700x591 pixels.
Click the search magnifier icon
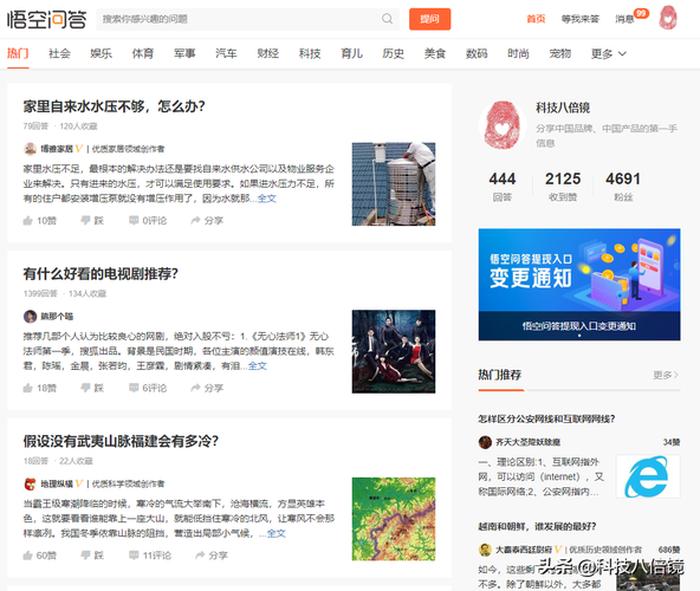[387, 19]
